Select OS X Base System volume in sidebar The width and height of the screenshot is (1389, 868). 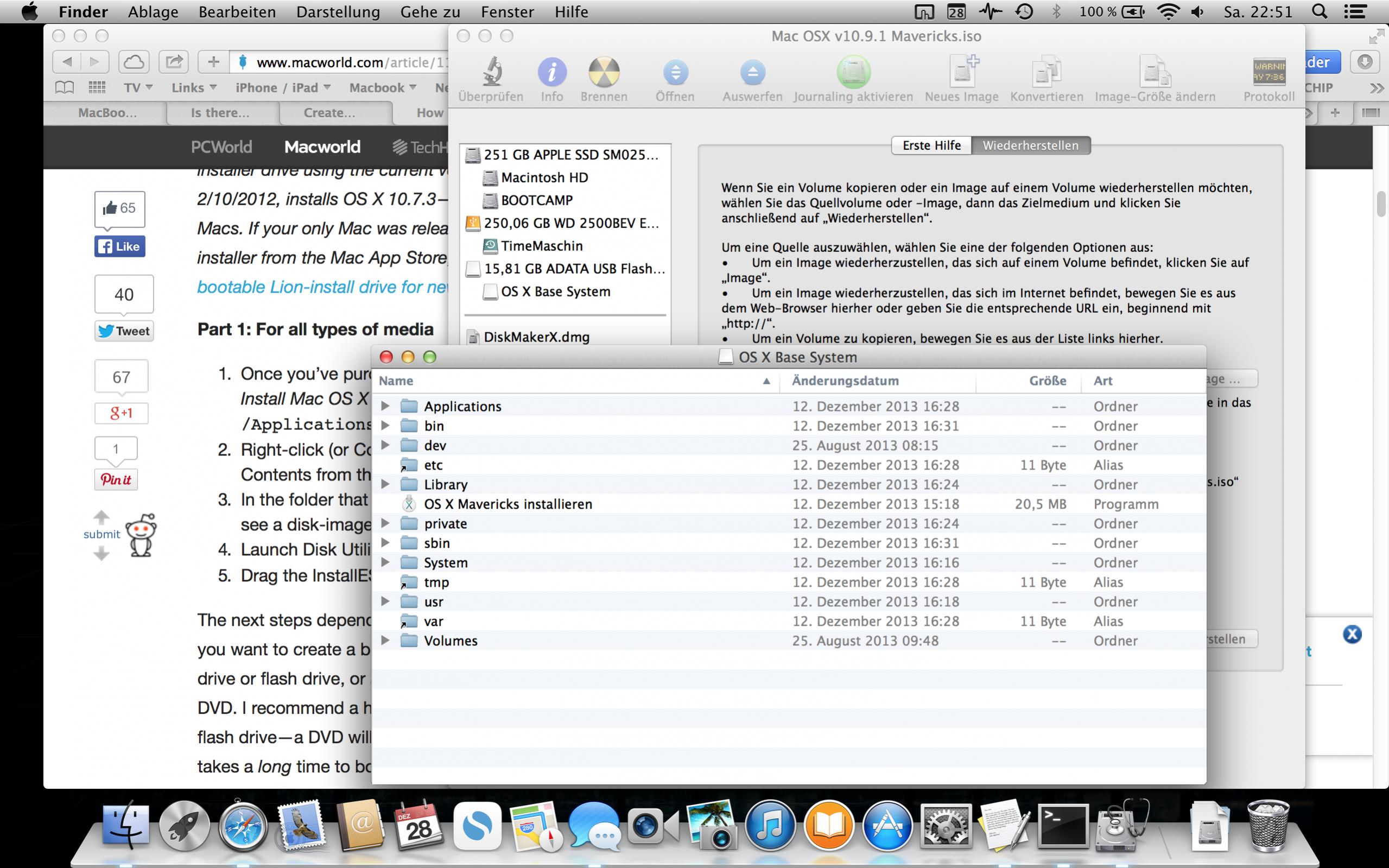[x=555, y=292]
